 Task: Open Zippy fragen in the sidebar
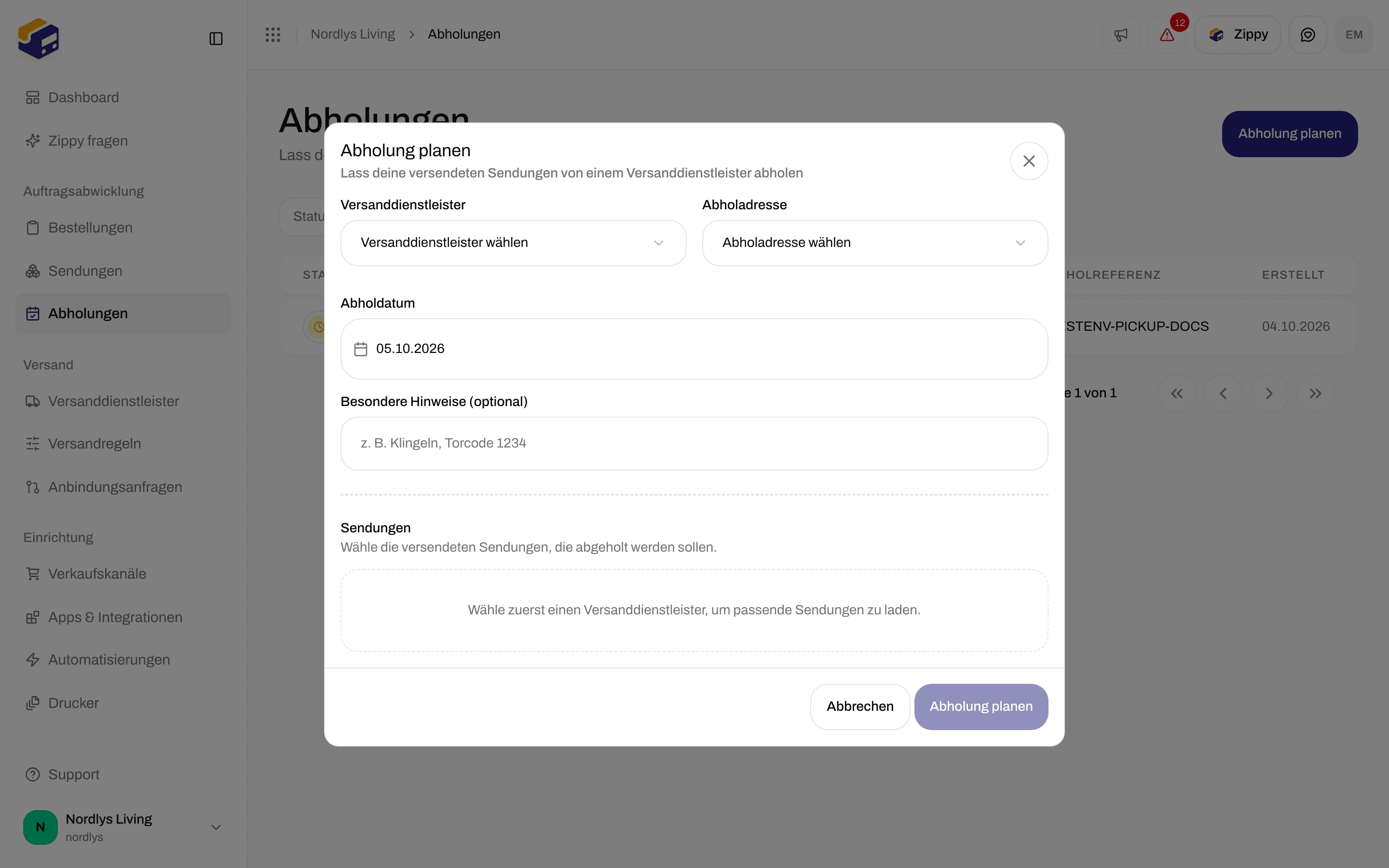tap(123, 141)
